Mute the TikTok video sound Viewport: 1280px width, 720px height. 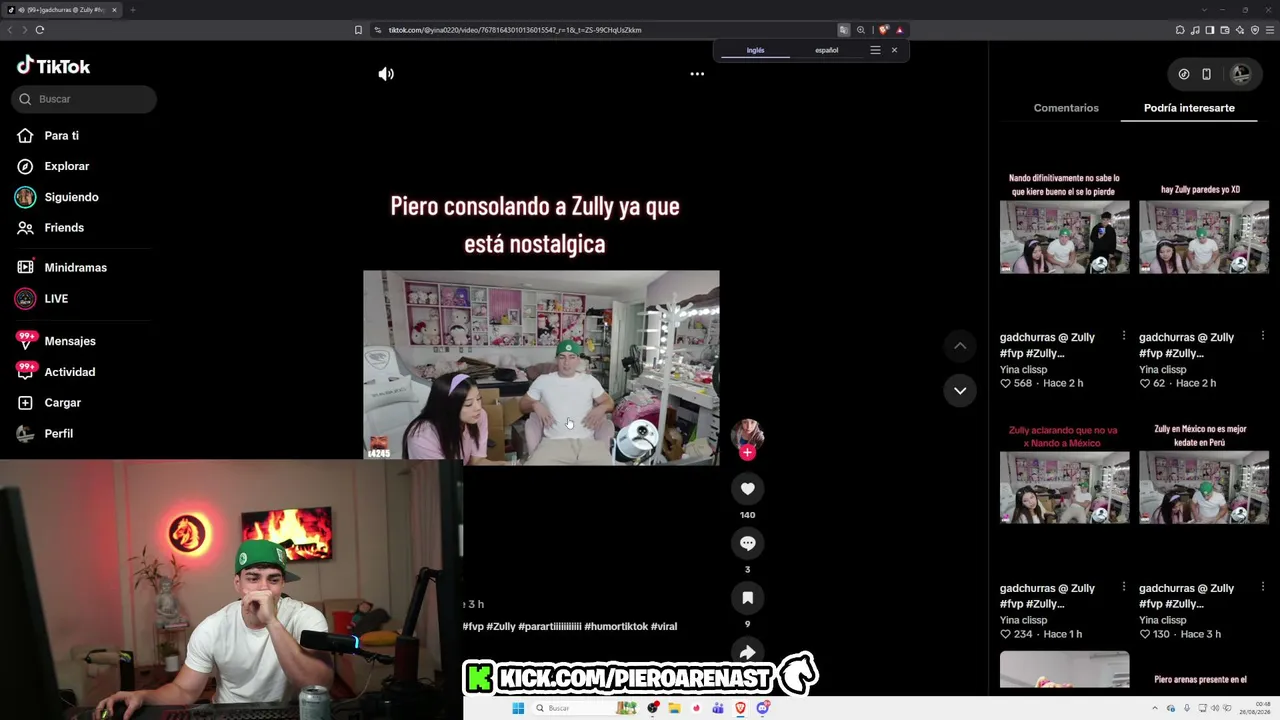coord(386,74)
